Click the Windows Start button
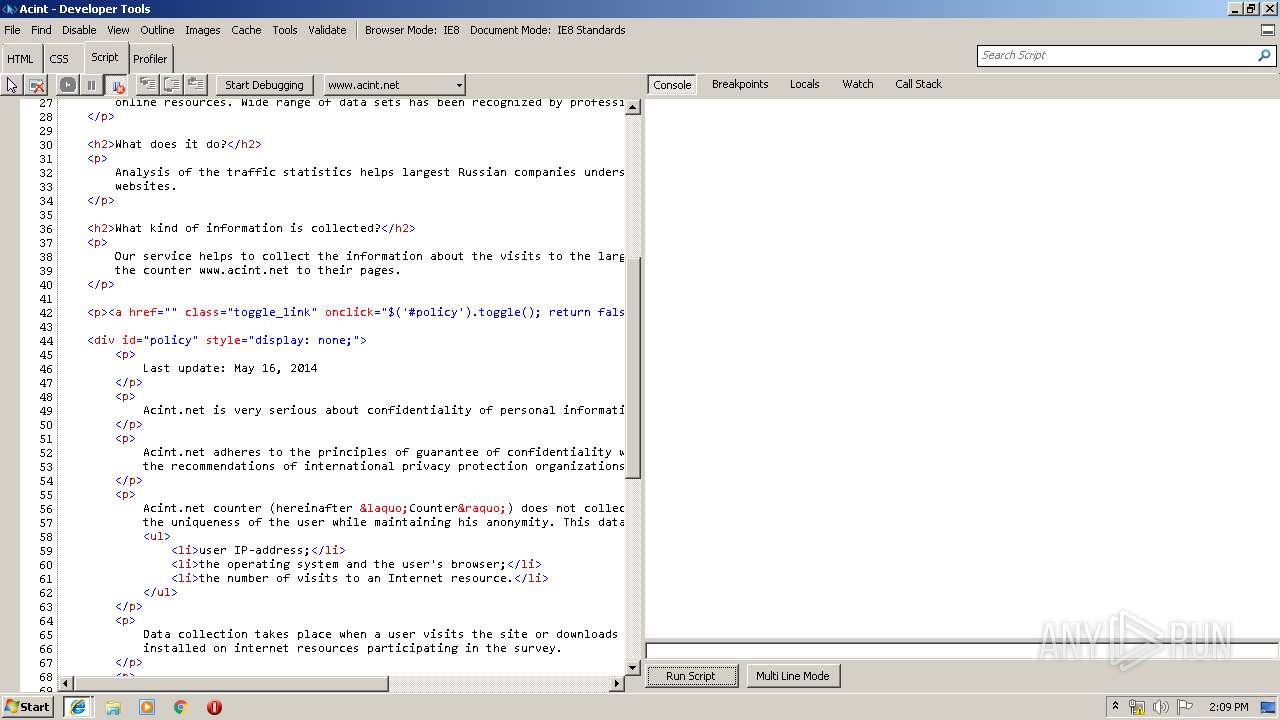 (28, 707)
